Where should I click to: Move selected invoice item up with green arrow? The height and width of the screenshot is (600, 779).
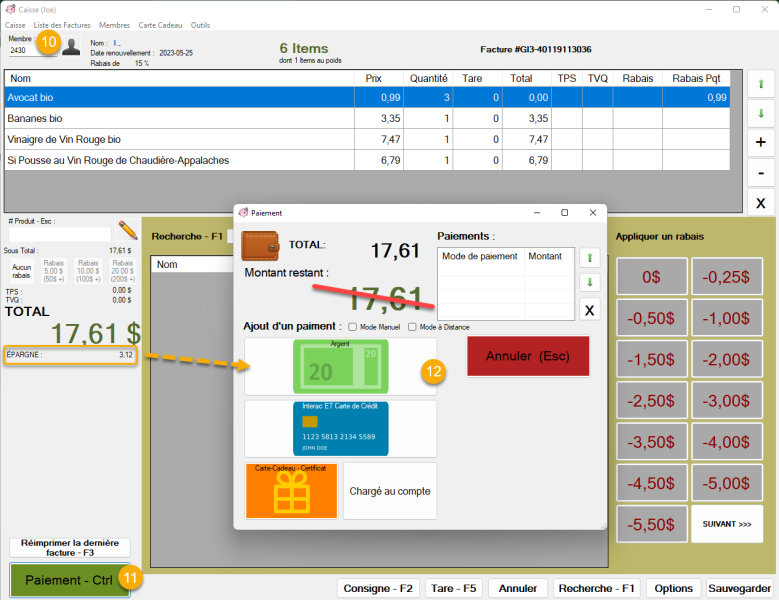[761, 84]
